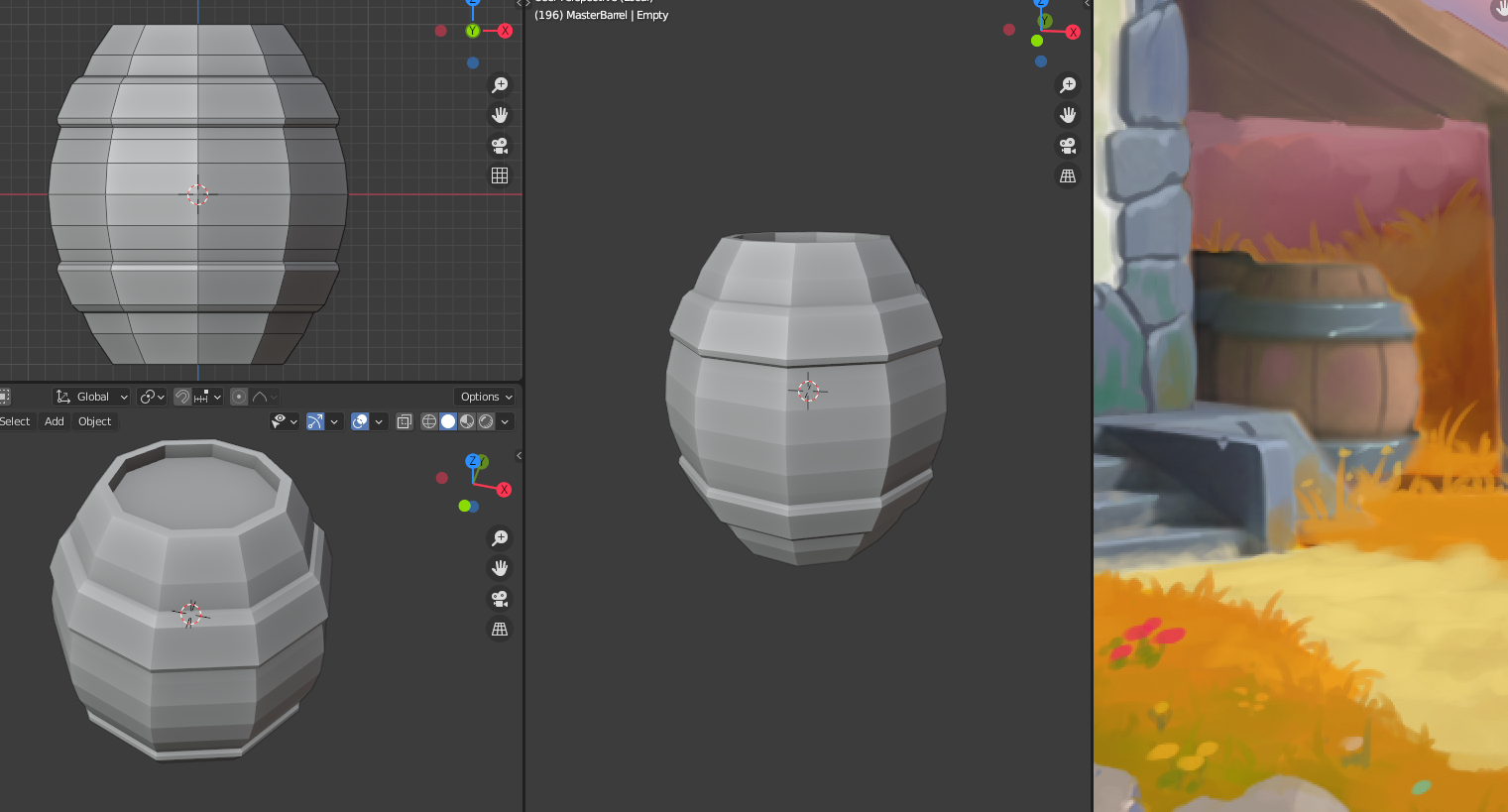The image size is (1508, 812).
Task: Click MasterBarrel | Empty viewport label
Action: 601,15
